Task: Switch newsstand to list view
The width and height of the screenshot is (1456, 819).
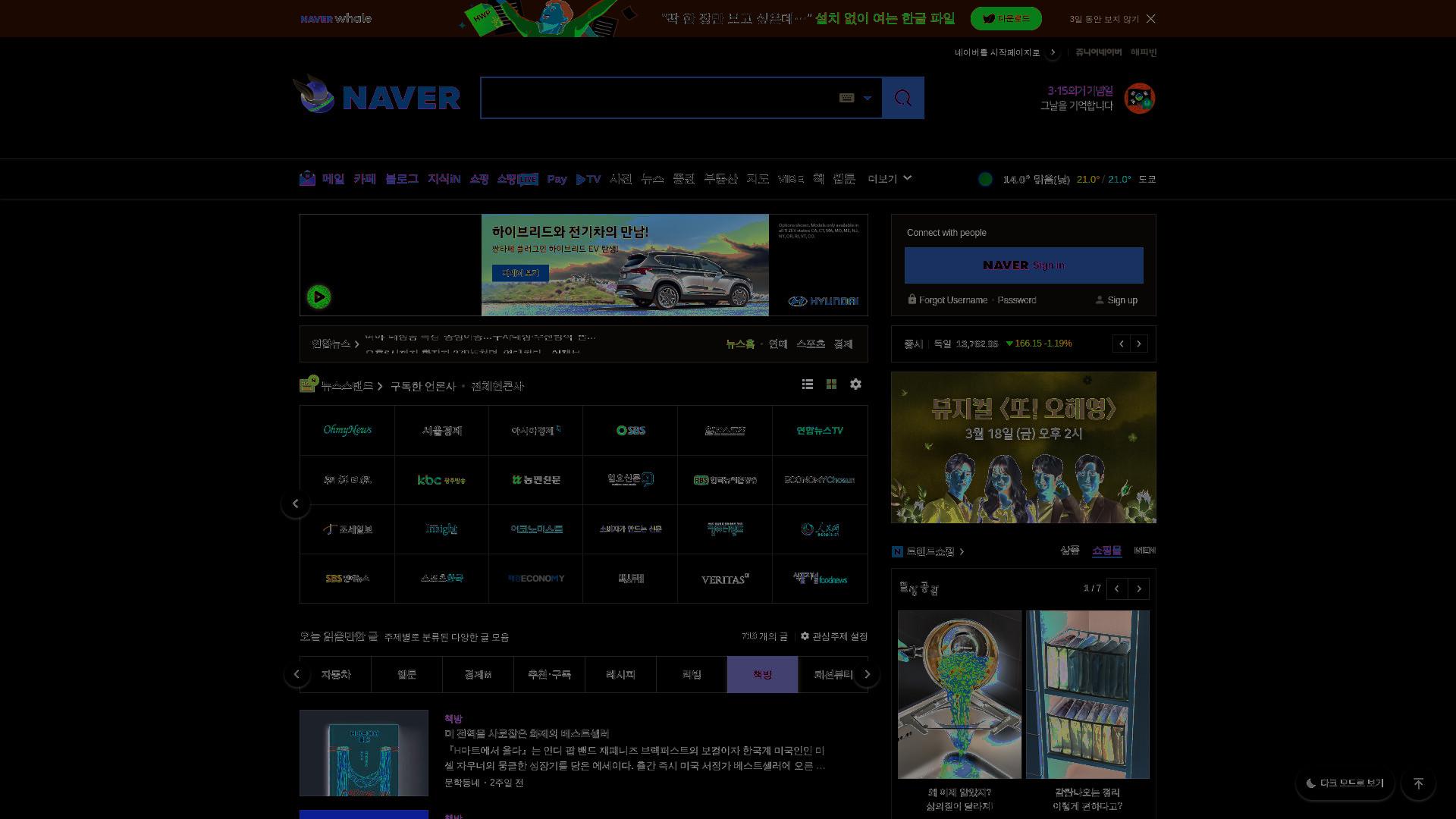Action: pyautogui.click(x=808, y=384)
